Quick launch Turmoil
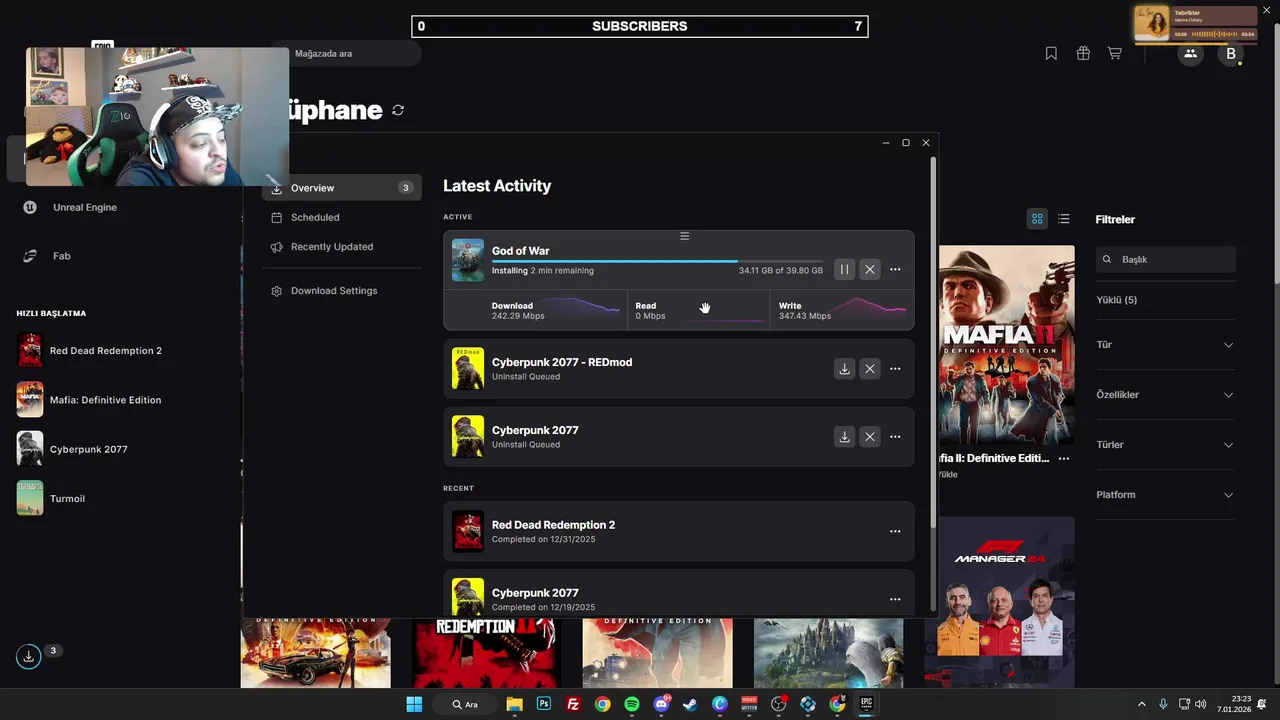The width and height of the screenshot is (1280, 720). (52, 498)
